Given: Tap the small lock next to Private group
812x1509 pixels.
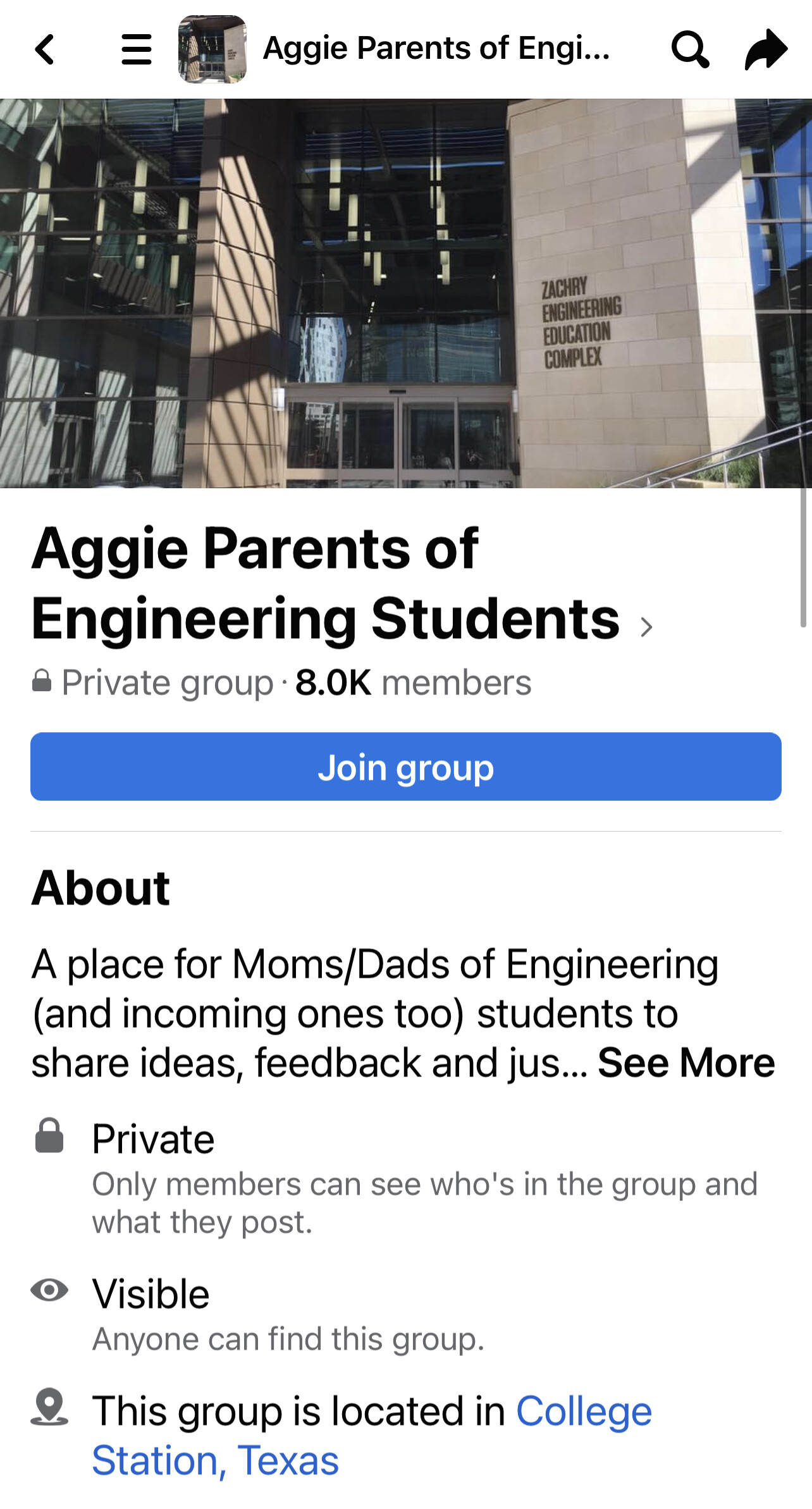Looking at the screenshot, I should coord(42,681).
